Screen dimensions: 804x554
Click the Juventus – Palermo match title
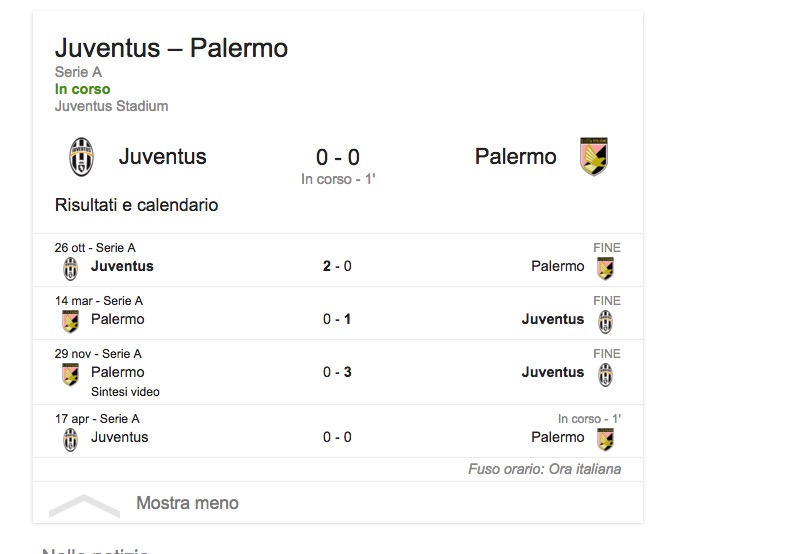[171, 47]
